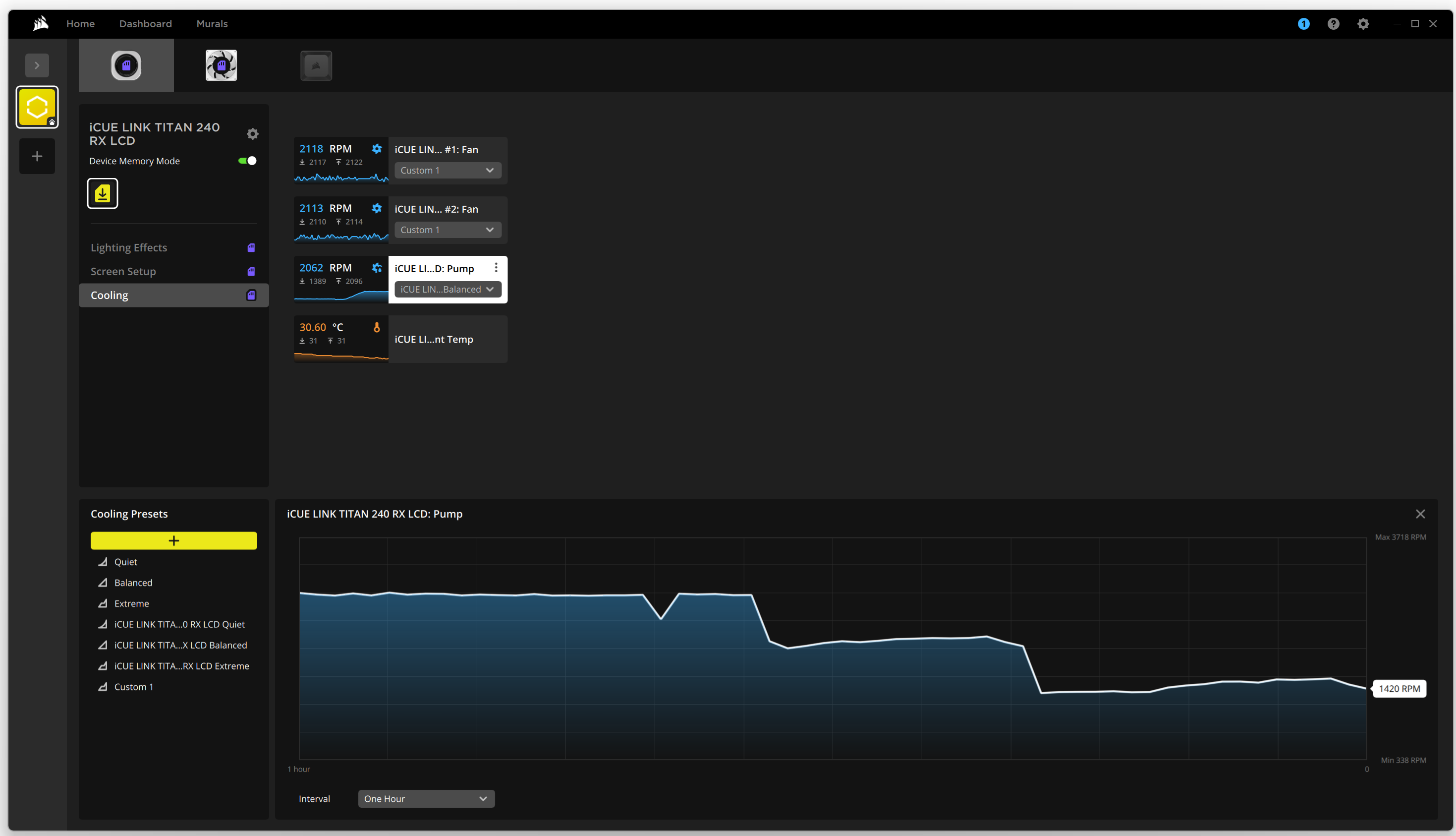Click the iCUE LIN... #1: Fan label
This screenshot has width=1456, height=836.
click(436, 149)
